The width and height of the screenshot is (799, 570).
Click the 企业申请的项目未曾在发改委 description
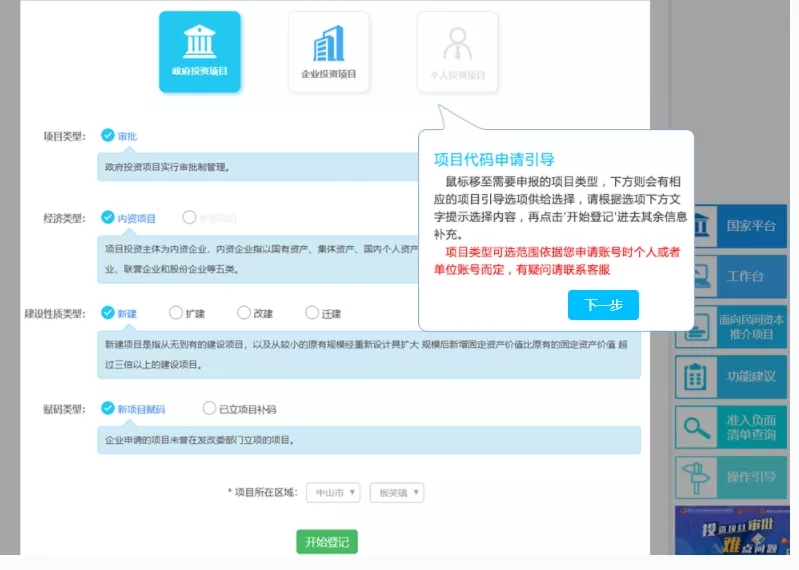click(x=200, y=440)
